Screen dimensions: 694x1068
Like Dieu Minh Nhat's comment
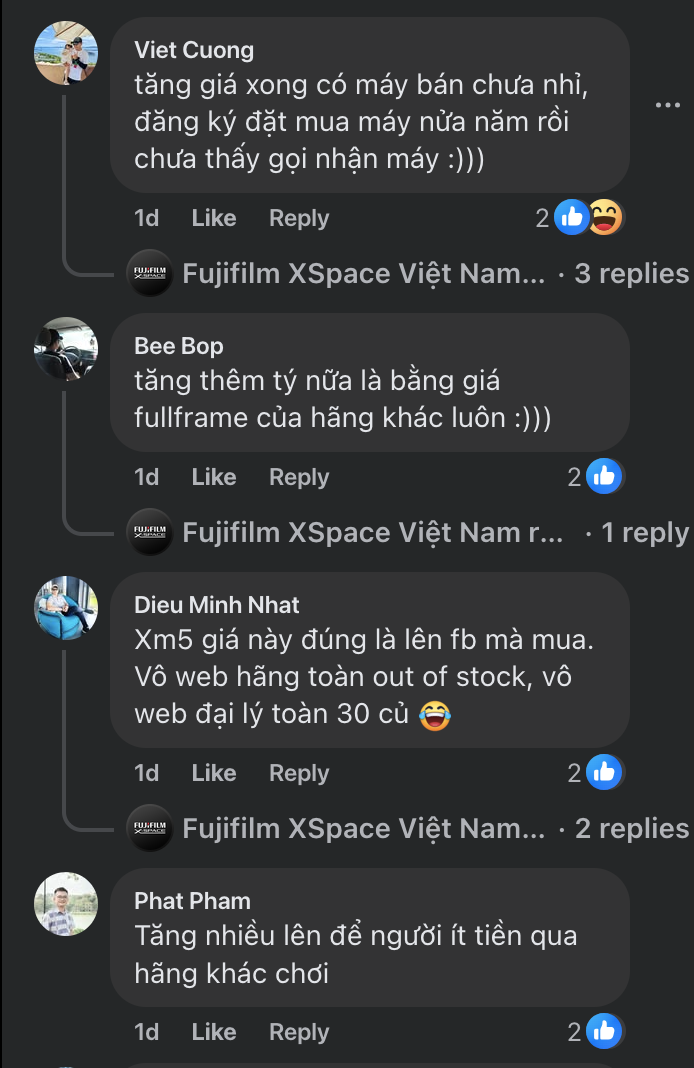coord(213,772)
